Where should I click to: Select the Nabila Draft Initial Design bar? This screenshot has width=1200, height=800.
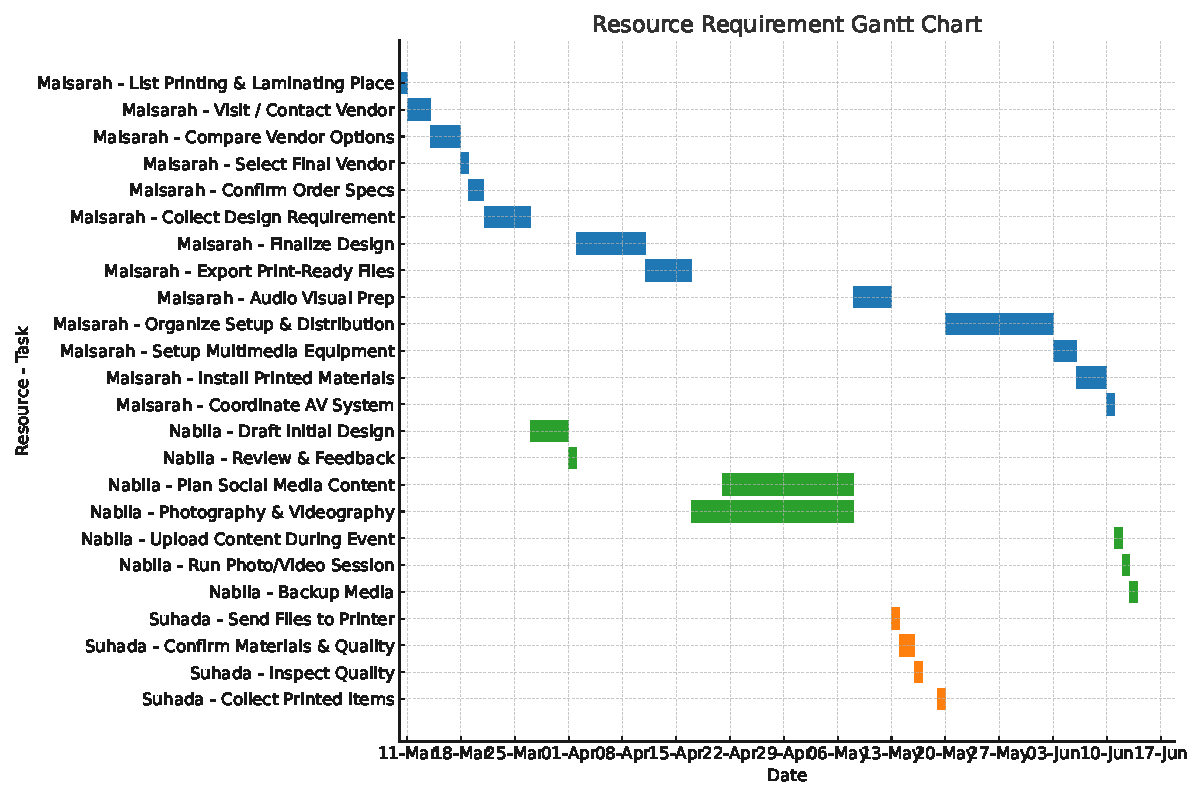550,431
